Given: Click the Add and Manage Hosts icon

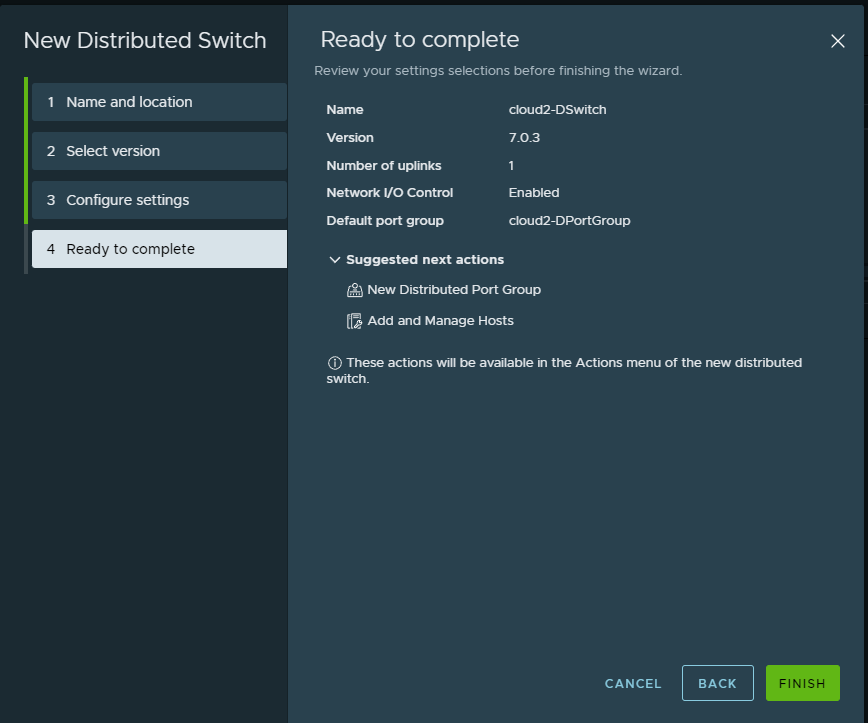Looking at the screenshot, I should click(354, 321).
